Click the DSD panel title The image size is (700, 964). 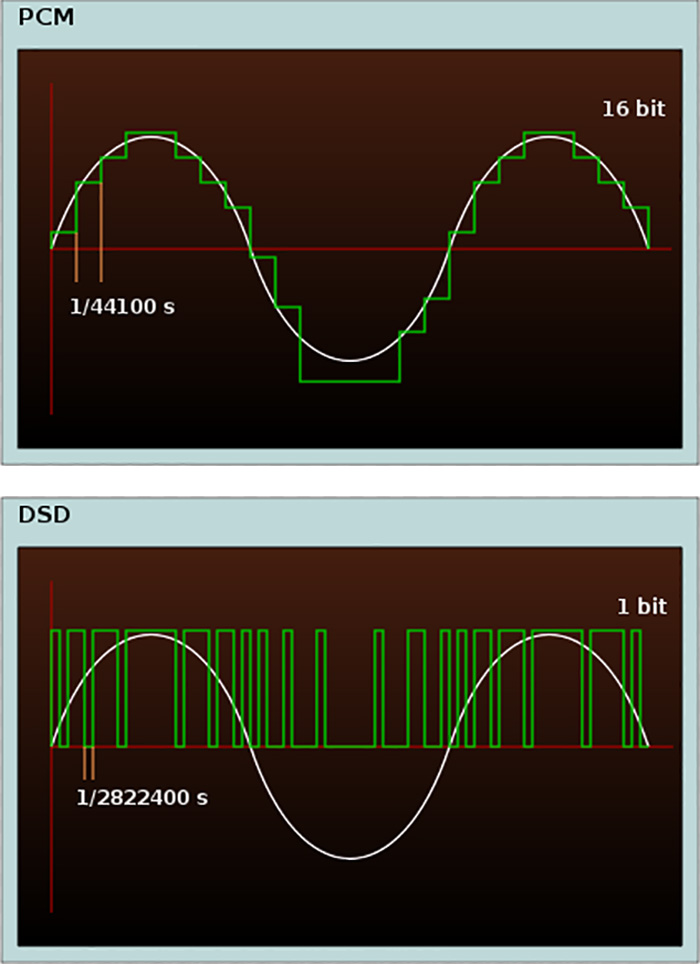43,515
